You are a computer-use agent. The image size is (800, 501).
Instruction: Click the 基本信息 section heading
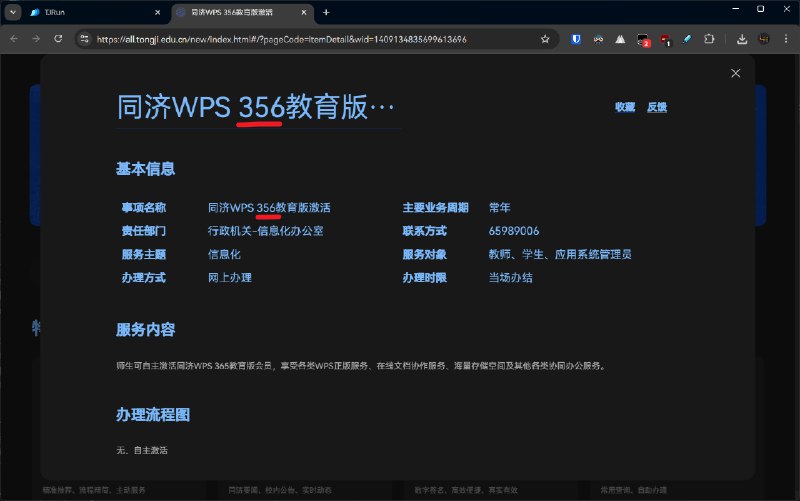point(145,169)
